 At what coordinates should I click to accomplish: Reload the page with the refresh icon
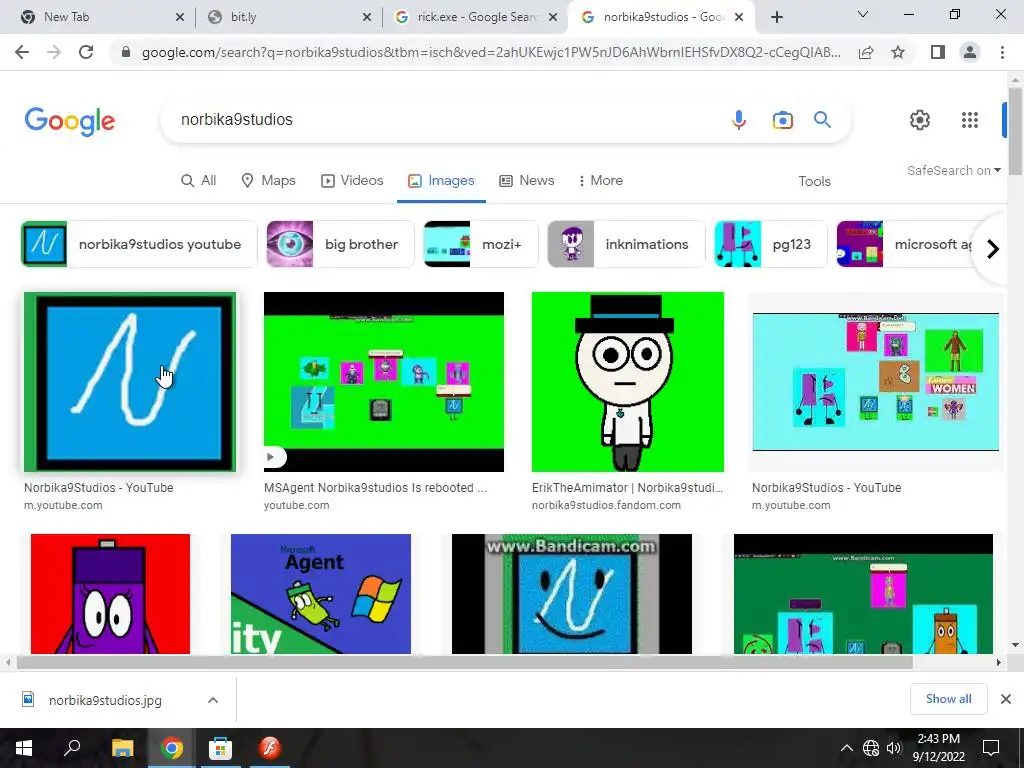point(86,52)
